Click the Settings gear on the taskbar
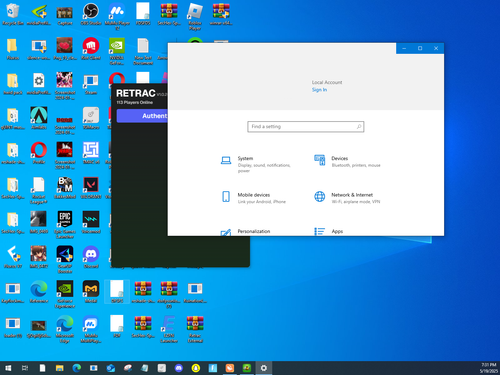Viewport: 500px width, 375px height. click(264, 368)
